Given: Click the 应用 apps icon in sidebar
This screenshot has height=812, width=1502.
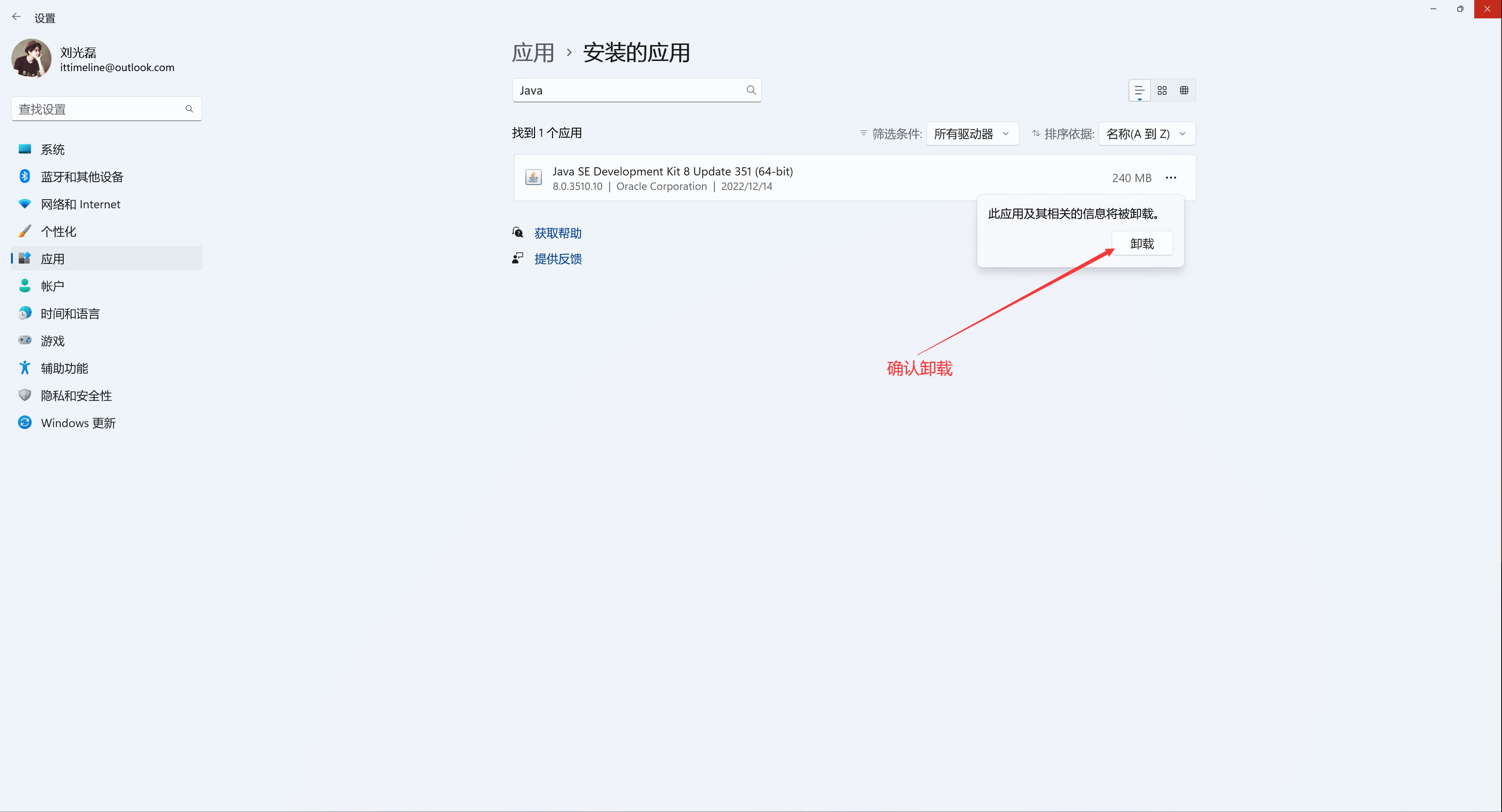Looking at the screenshot, I should 25,258.
